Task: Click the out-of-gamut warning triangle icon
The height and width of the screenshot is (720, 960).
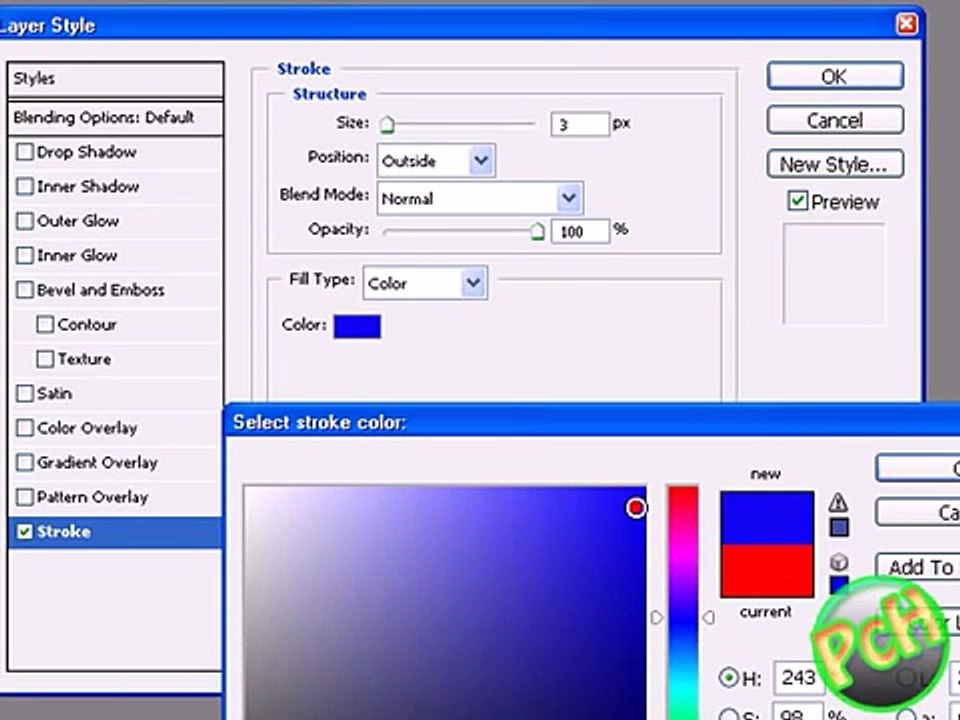Action: [838, 503]
